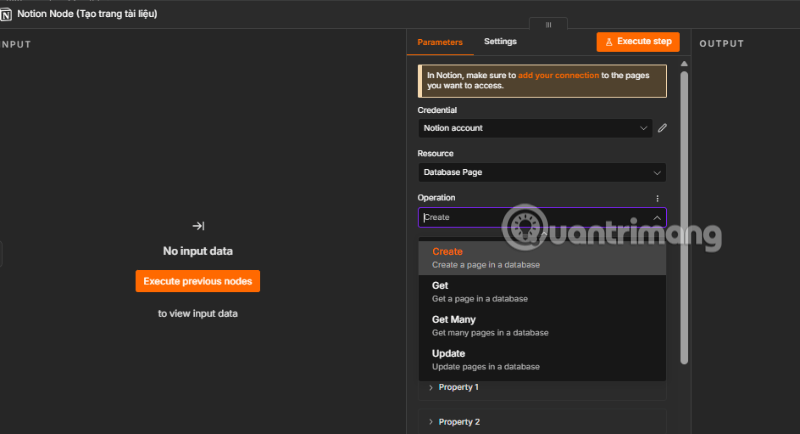Click the arrow-to-bar input icon
800x434 pixels.
coord(198,226)
